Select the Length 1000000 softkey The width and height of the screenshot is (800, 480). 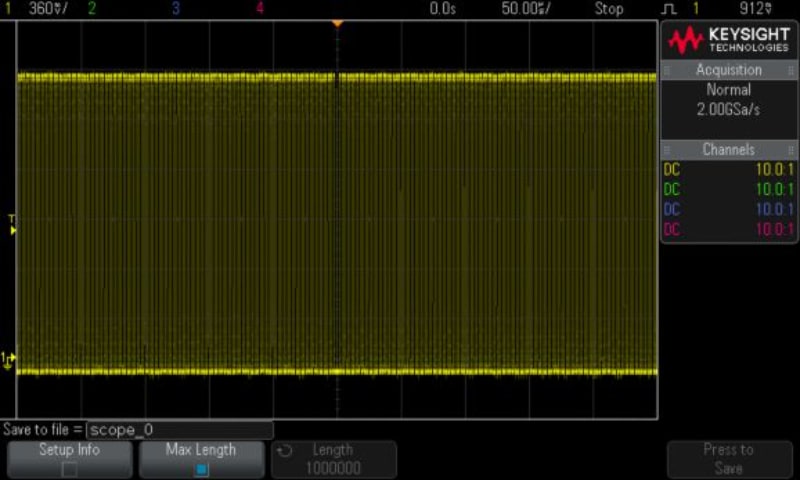point(334,459)
